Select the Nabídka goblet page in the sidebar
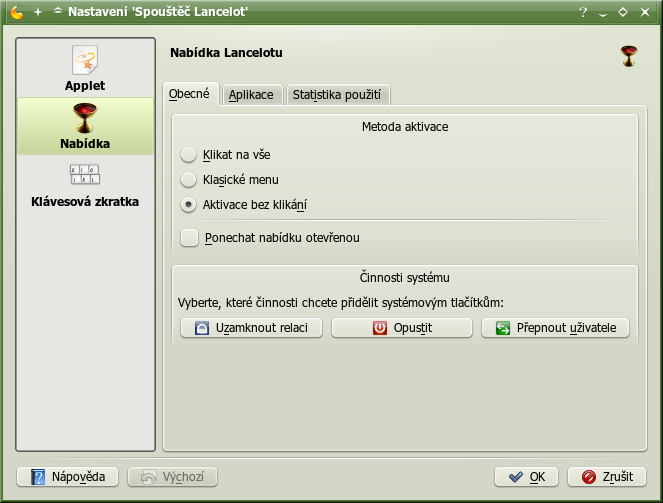The image size is (663, 503). (x=85, y=126)
